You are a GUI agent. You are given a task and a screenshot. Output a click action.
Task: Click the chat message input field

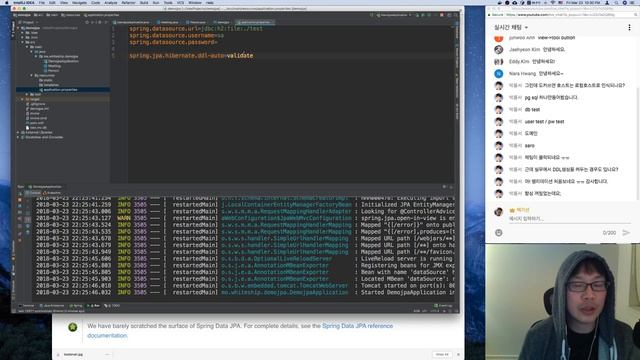coord(569,219)
